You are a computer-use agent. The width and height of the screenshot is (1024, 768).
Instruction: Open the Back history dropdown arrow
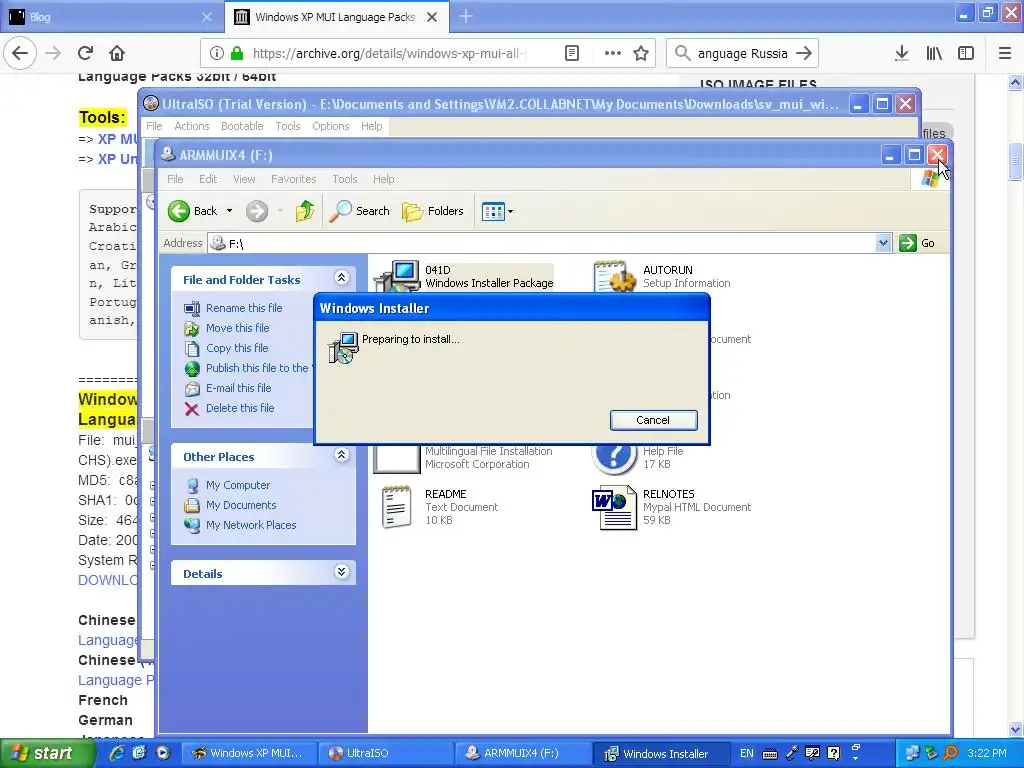(229, 211)
